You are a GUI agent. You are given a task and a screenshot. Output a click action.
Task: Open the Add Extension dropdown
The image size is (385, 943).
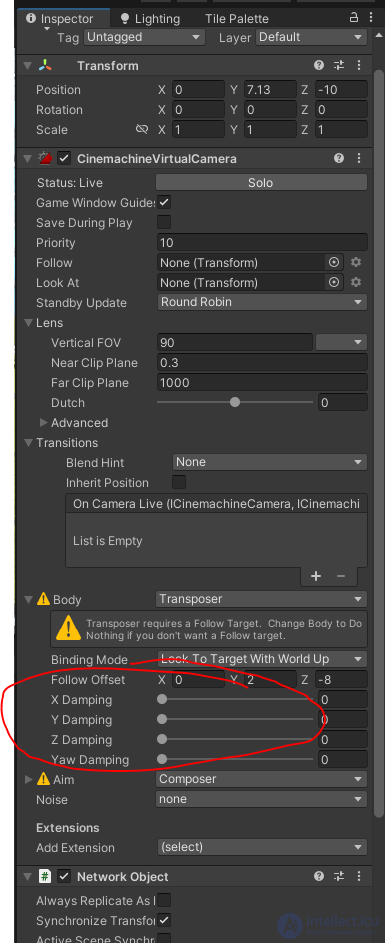coord(262,847)
